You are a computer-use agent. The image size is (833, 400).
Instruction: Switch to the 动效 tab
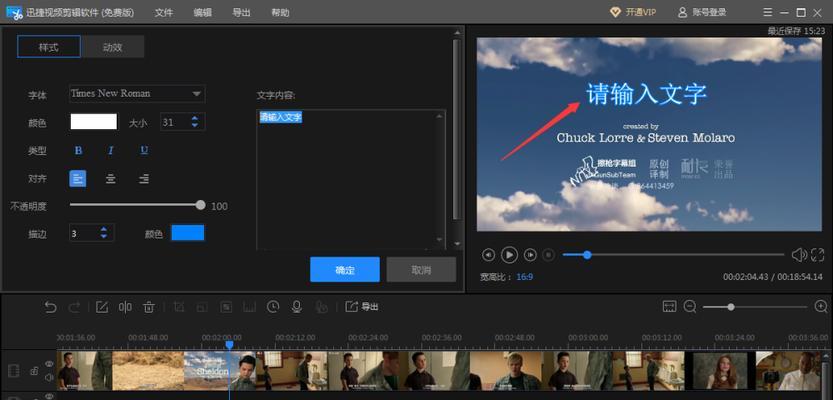tap(113, 47)
